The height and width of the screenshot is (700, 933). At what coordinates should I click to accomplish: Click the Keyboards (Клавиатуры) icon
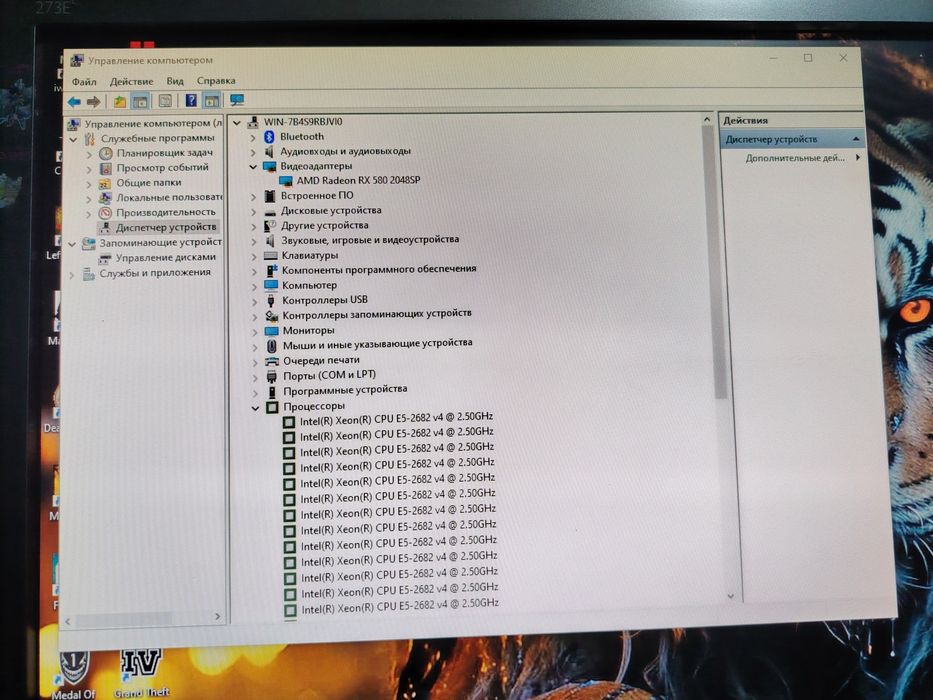271,255
